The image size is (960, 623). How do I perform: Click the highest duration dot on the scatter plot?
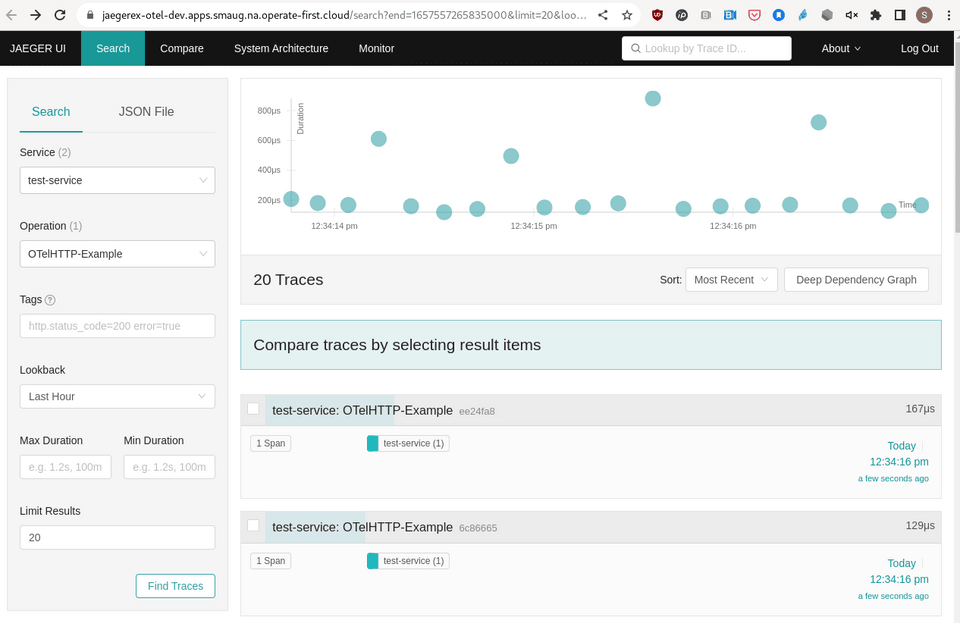pyautogui.click(x=653, y=98)
